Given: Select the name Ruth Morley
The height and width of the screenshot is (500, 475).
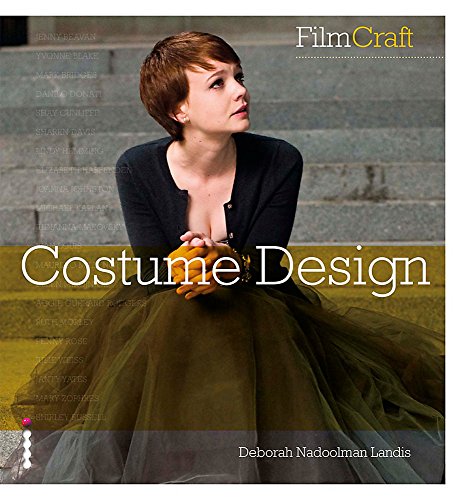Looking at the screenshot, I should pos(65,322).
